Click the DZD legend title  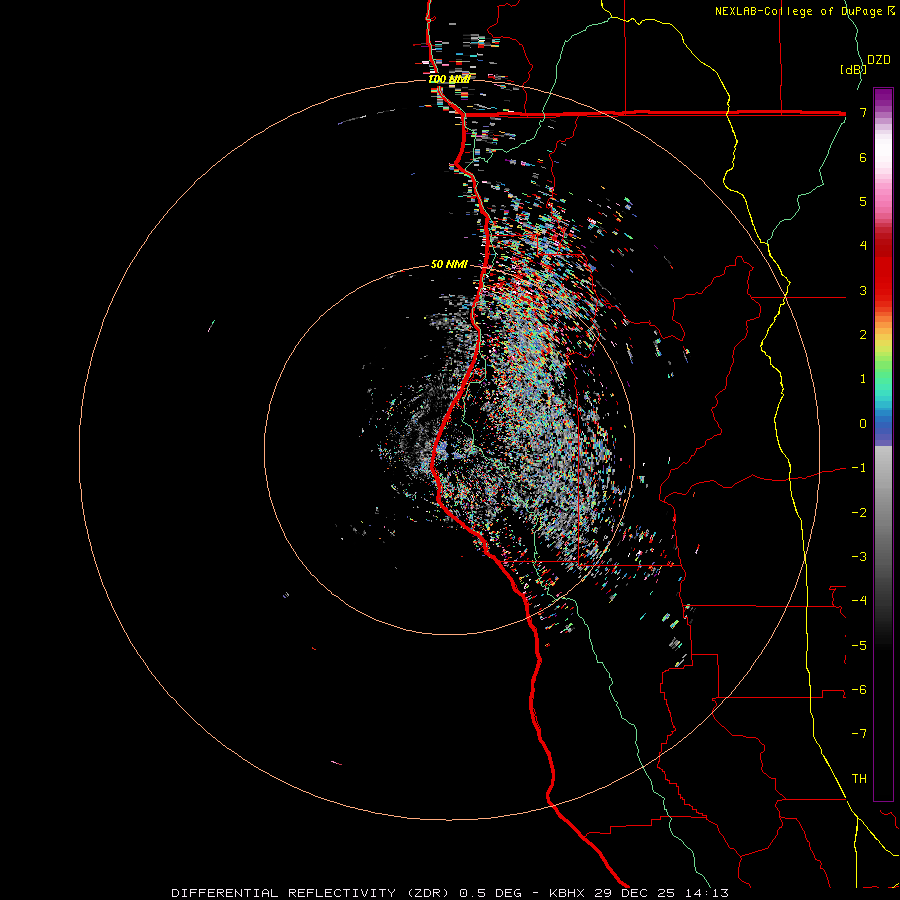click(x=879, y=60)
